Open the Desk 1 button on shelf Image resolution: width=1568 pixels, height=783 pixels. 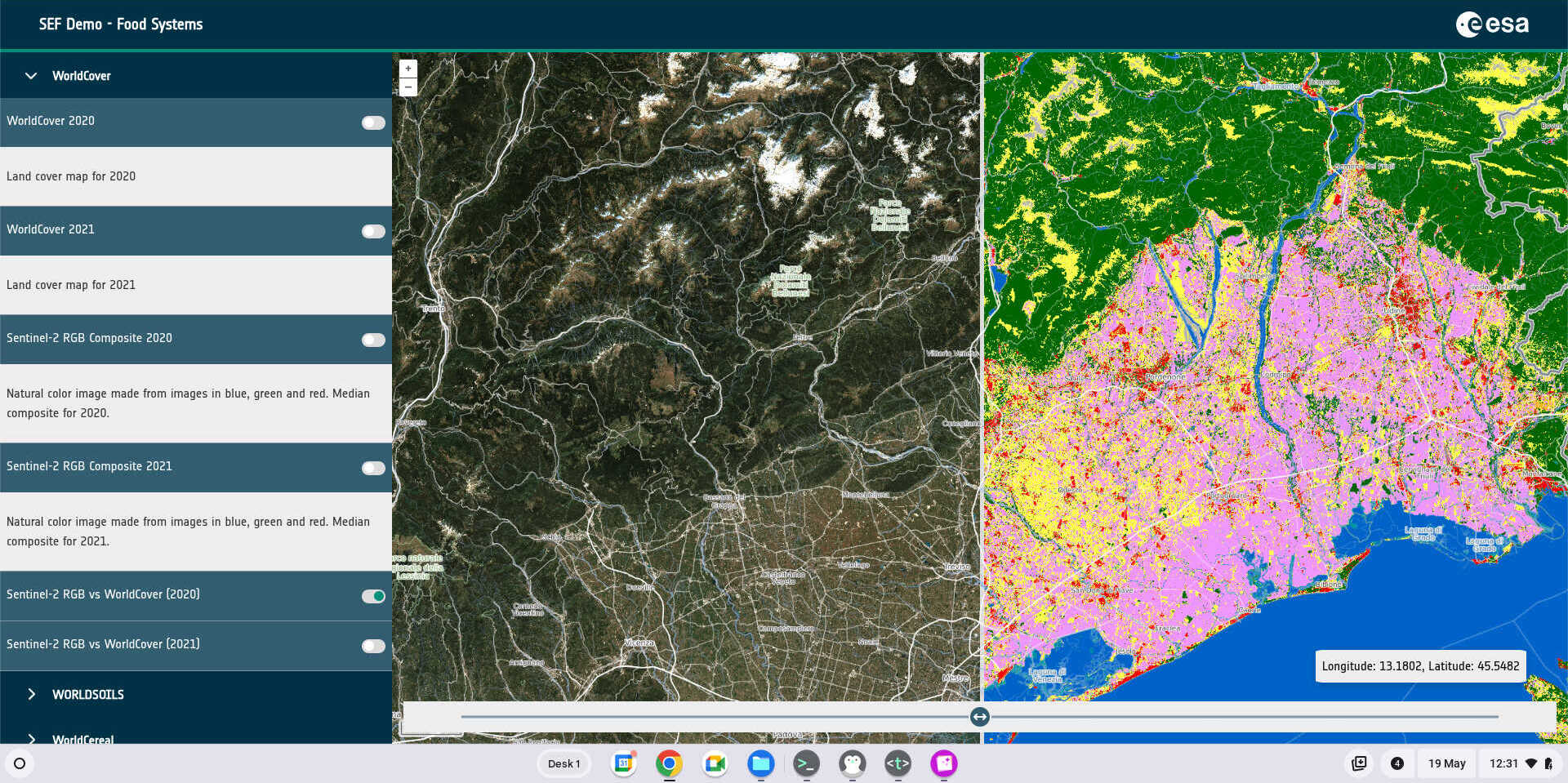click(x=563, y=763)
